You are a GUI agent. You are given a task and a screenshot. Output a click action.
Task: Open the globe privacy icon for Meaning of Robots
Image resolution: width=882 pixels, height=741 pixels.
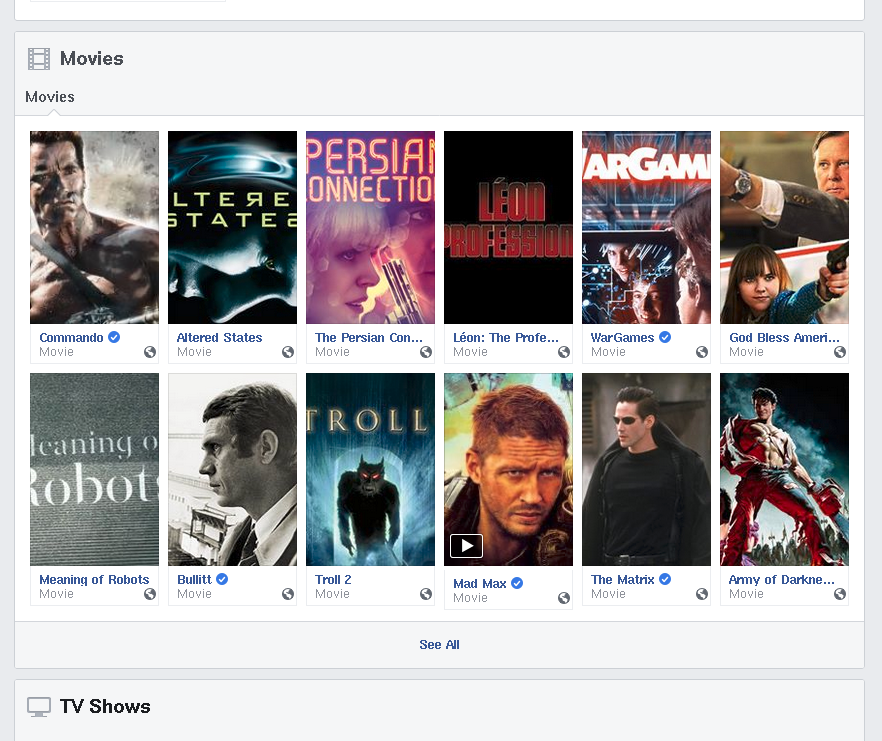150,594
